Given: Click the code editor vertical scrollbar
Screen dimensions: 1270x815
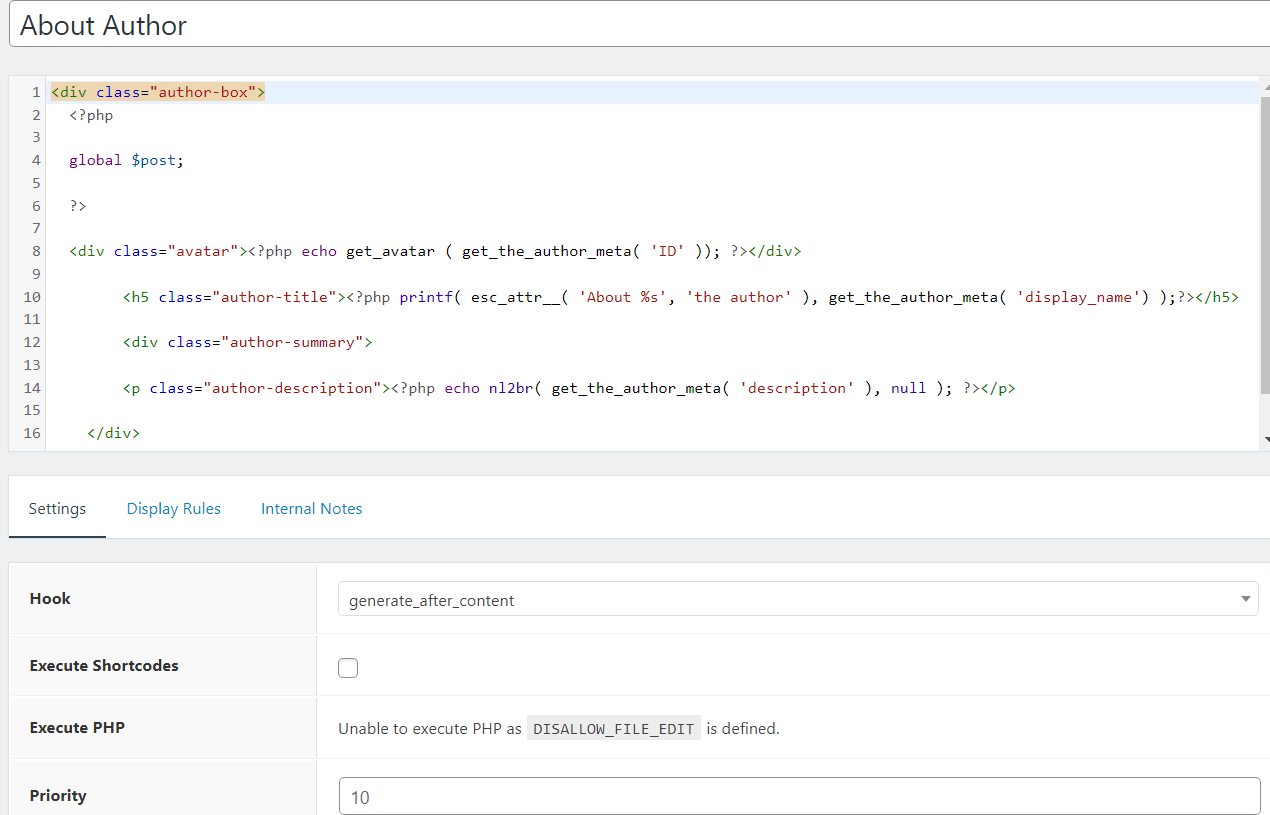Looking at the screenshot, I should (x=1265, y=240).
